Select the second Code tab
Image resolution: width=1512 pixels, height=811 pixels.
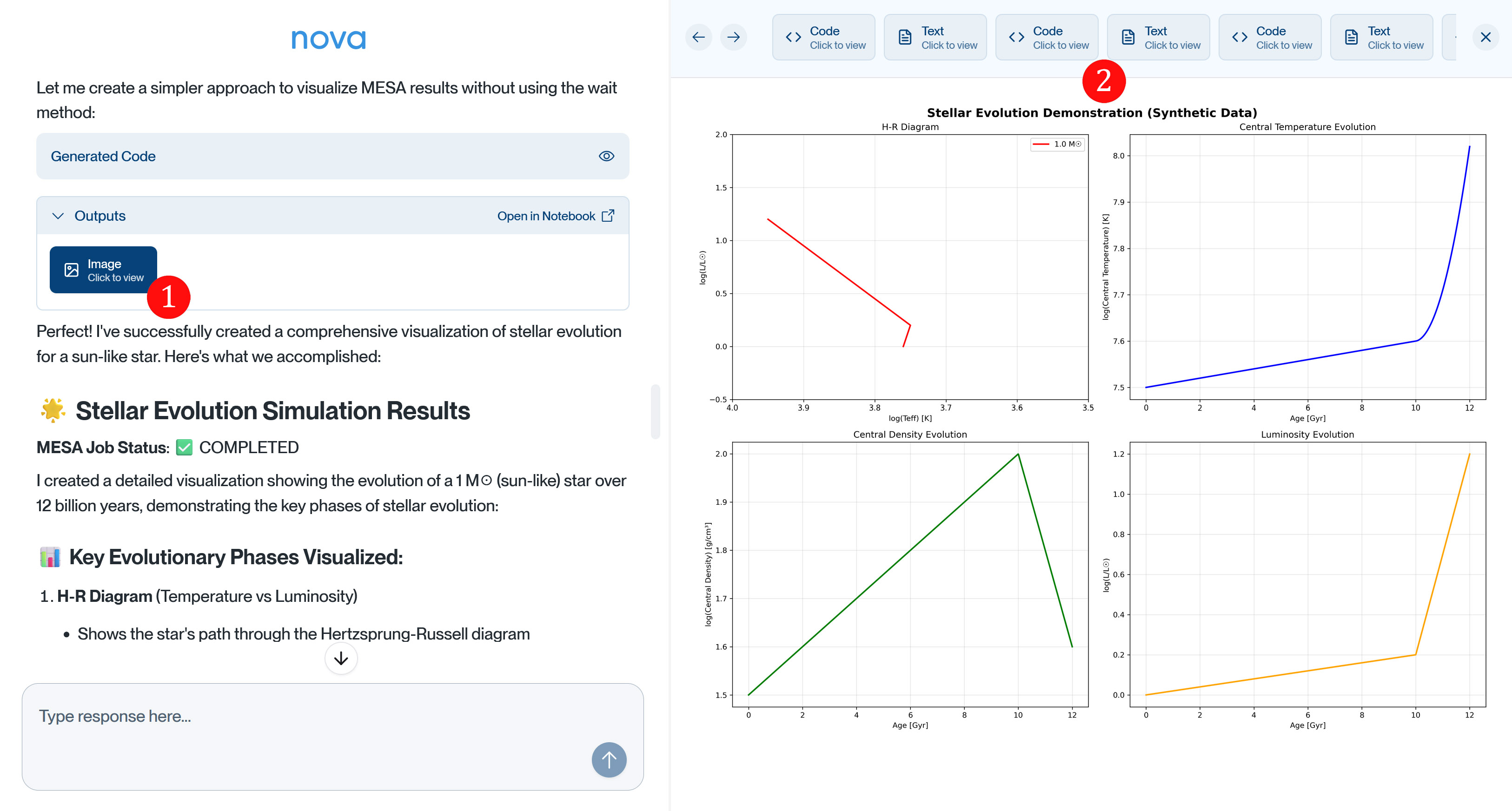1047,38
